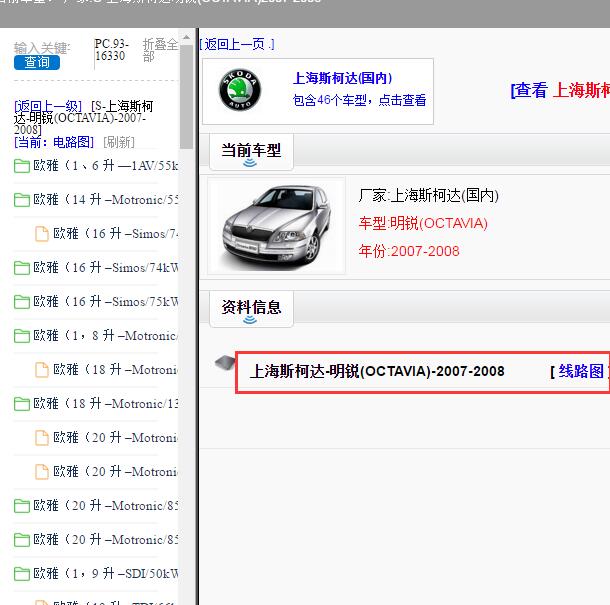Select the 资料信息 tab
This screenshot has height=605, width=610.
coord(251,309)
